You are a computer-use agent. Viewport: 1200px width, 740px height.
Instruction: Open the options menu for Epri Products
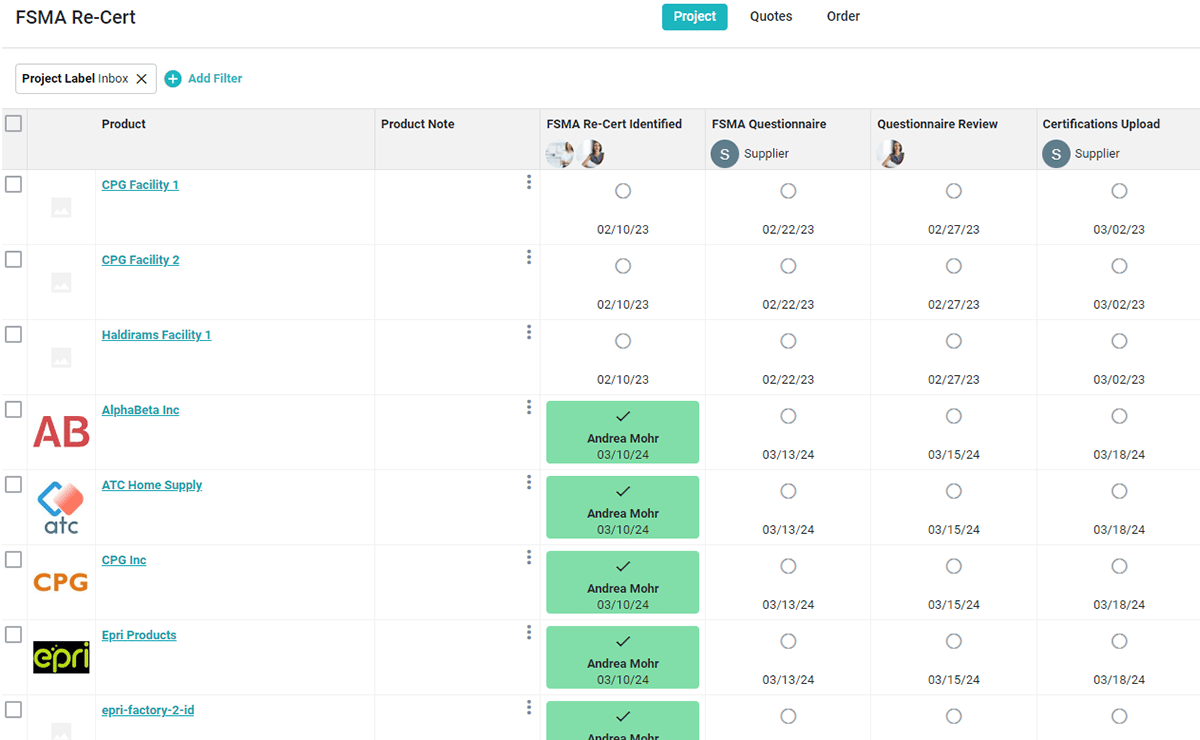(x=529, y=632)
